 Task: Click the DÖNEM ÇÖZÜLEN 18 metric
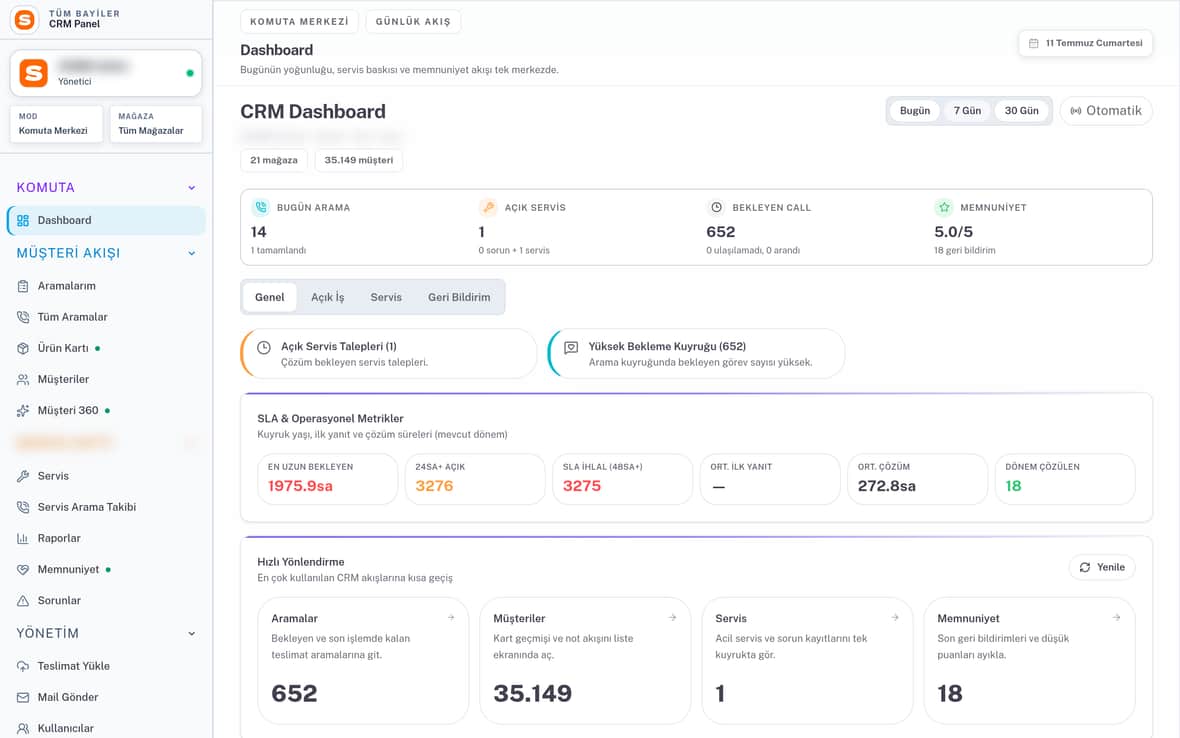coord(1065,478)
